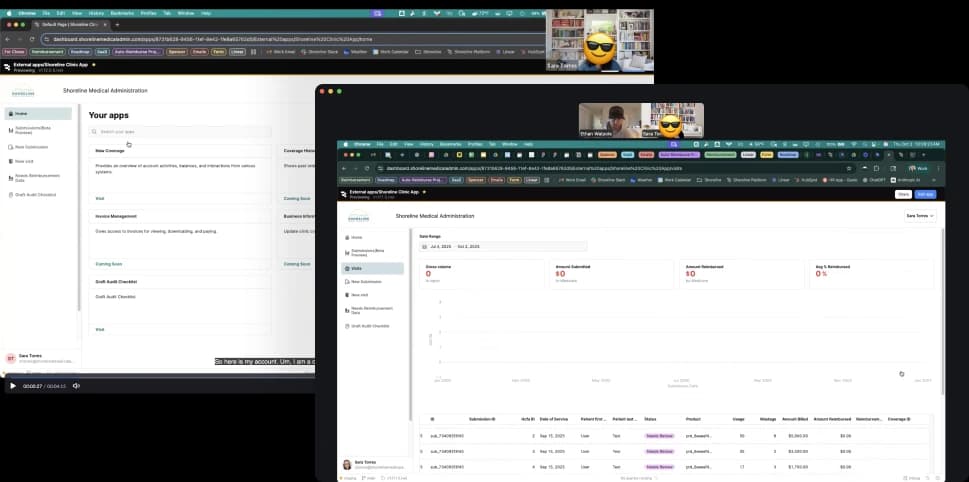Click the Amount Submitted stat card
The image size is (969, 482).
[612, 274]
